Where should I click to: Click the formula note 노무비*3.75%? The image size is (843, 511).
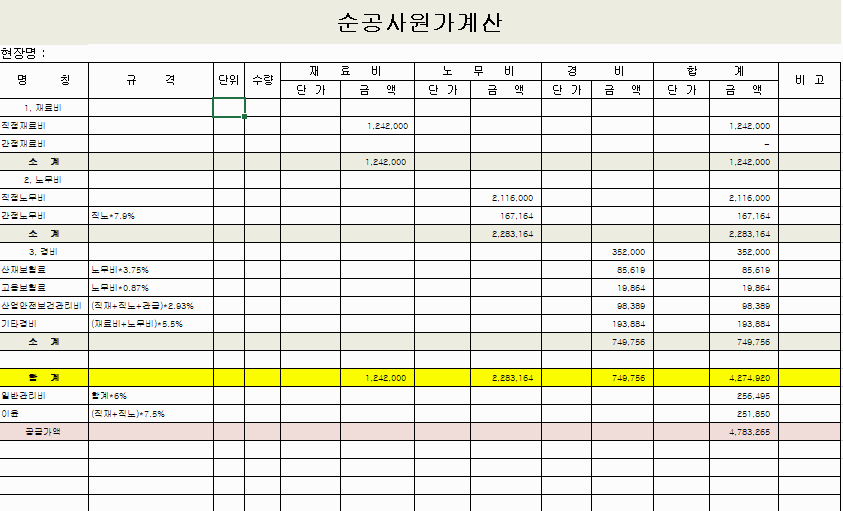120,270
